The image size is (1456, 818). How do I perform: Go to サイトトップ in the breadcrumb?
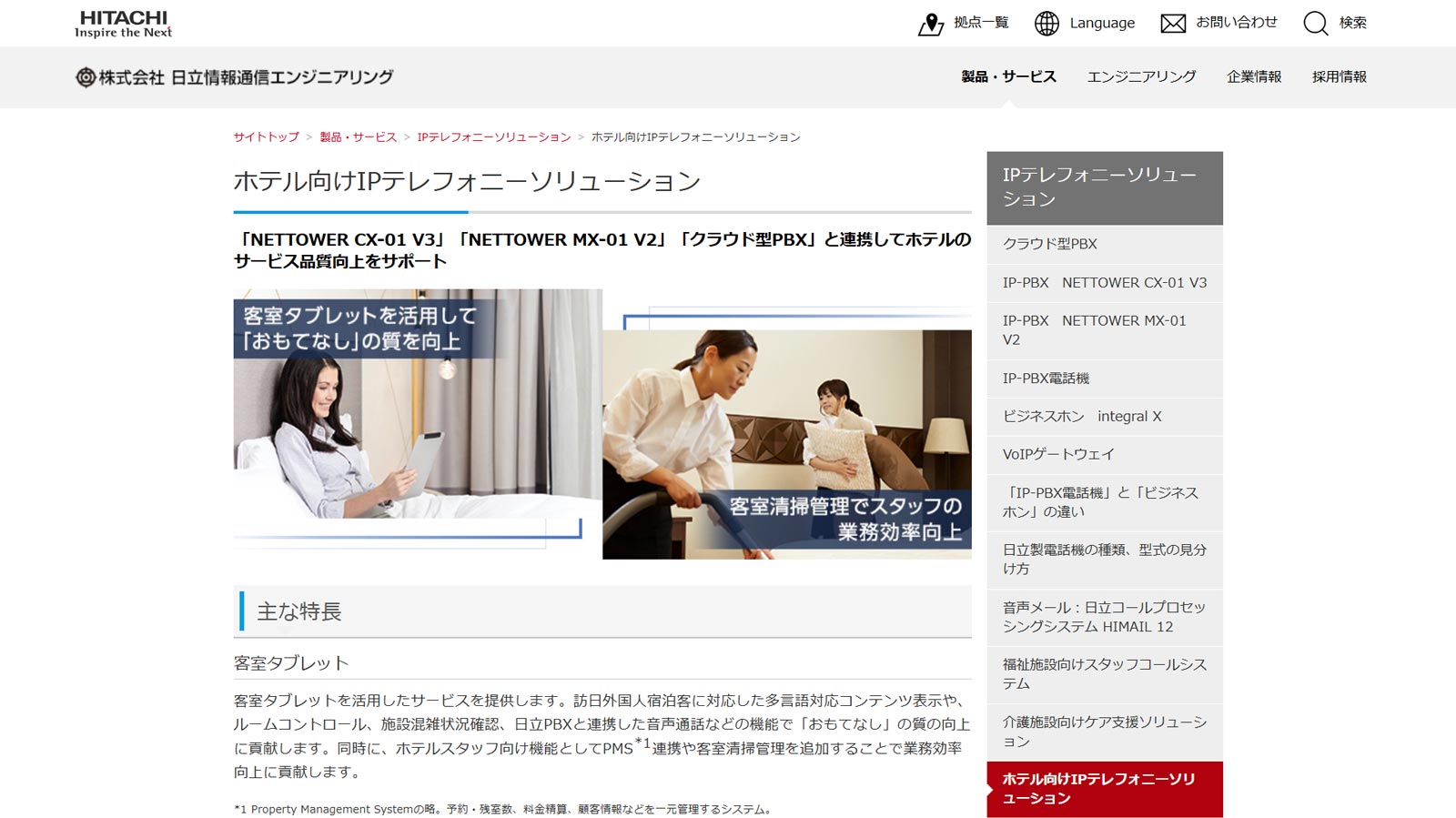(266, 136)
